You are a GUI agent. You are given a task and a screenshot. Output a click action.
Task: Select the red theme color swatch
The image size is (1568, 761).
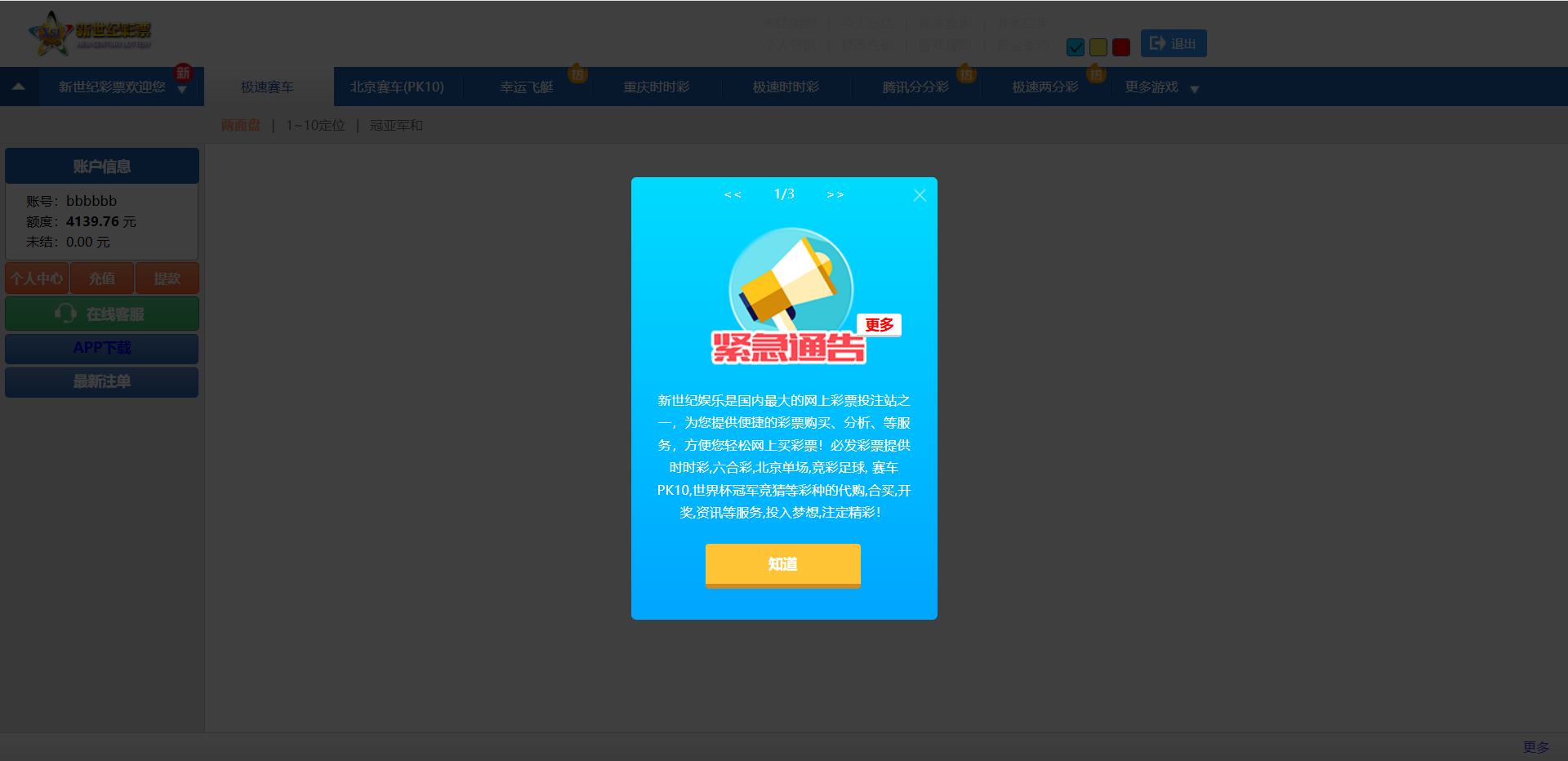coord(1121,47)
